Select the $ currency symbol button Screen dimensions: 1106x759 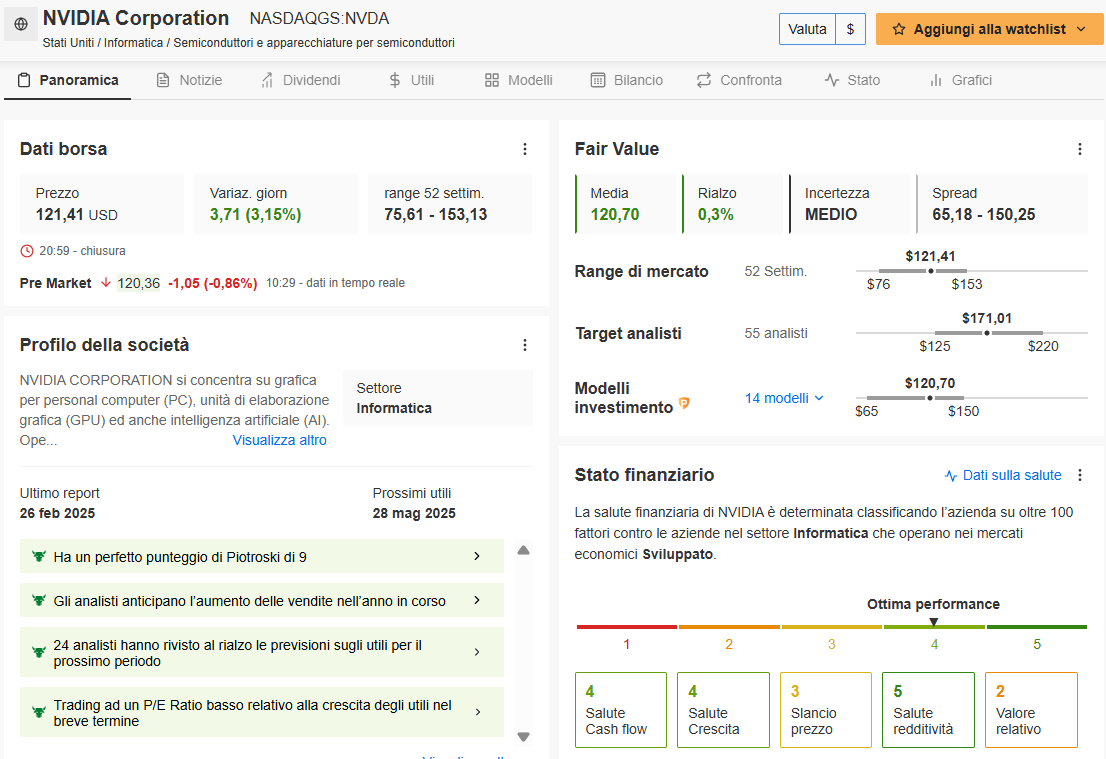point(851,30)
